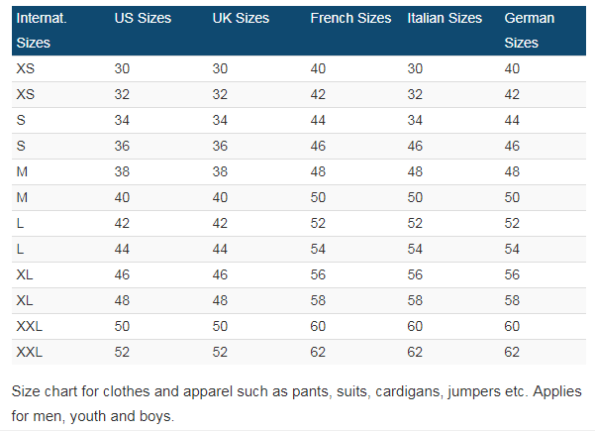595x431 pixels.
Task: Click the Internat. Sizes column header
Action: pyautogui.click(x=41, y=30)
